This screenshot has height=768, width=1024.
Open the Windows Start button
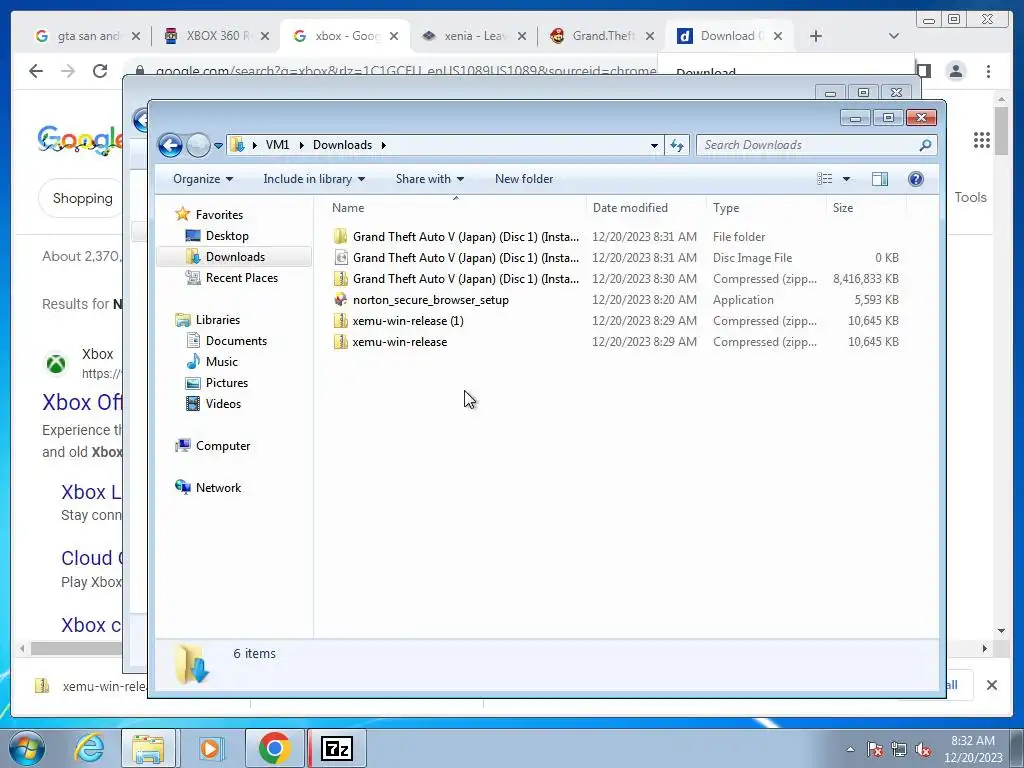pyautogui.click(x=27, y=748)
